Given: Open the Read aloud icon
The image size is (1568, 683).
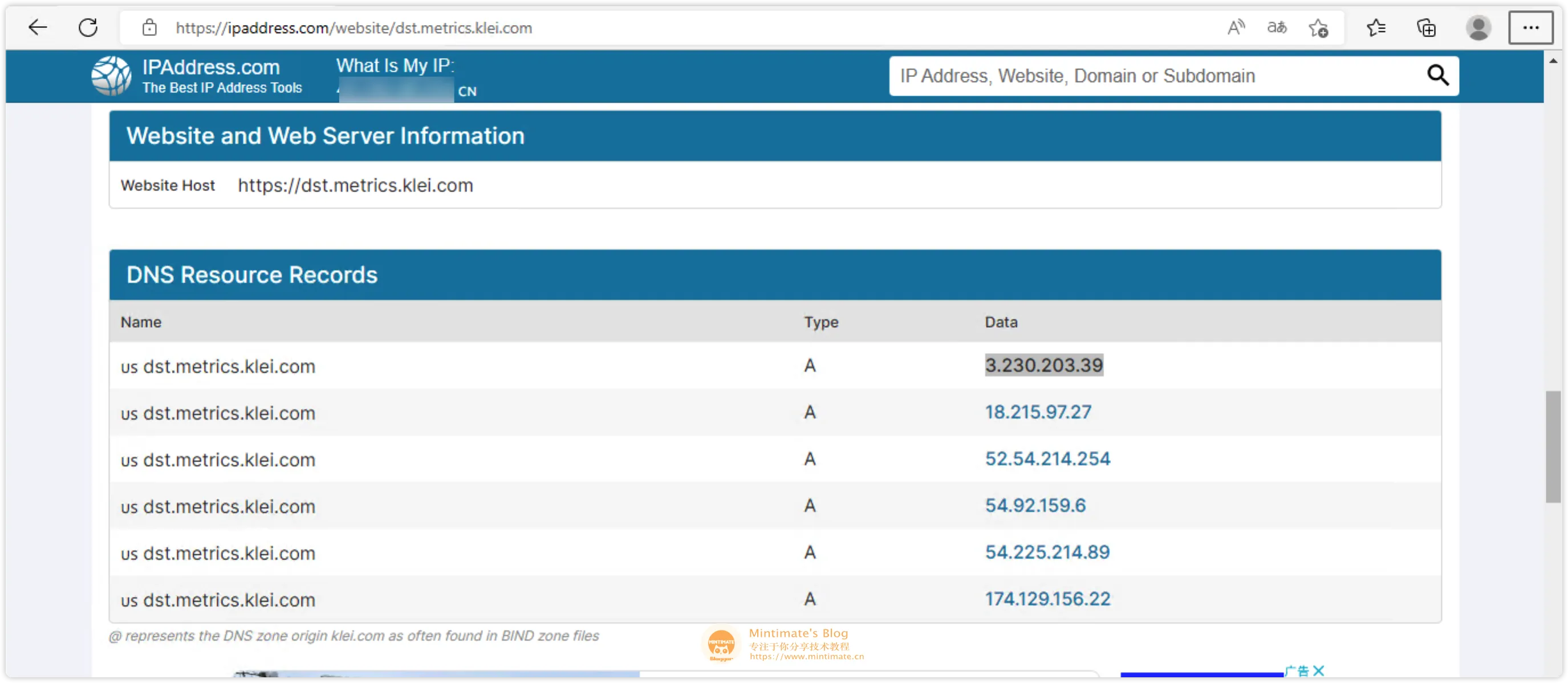Looking at the screenshot, I should point(1236,27).
